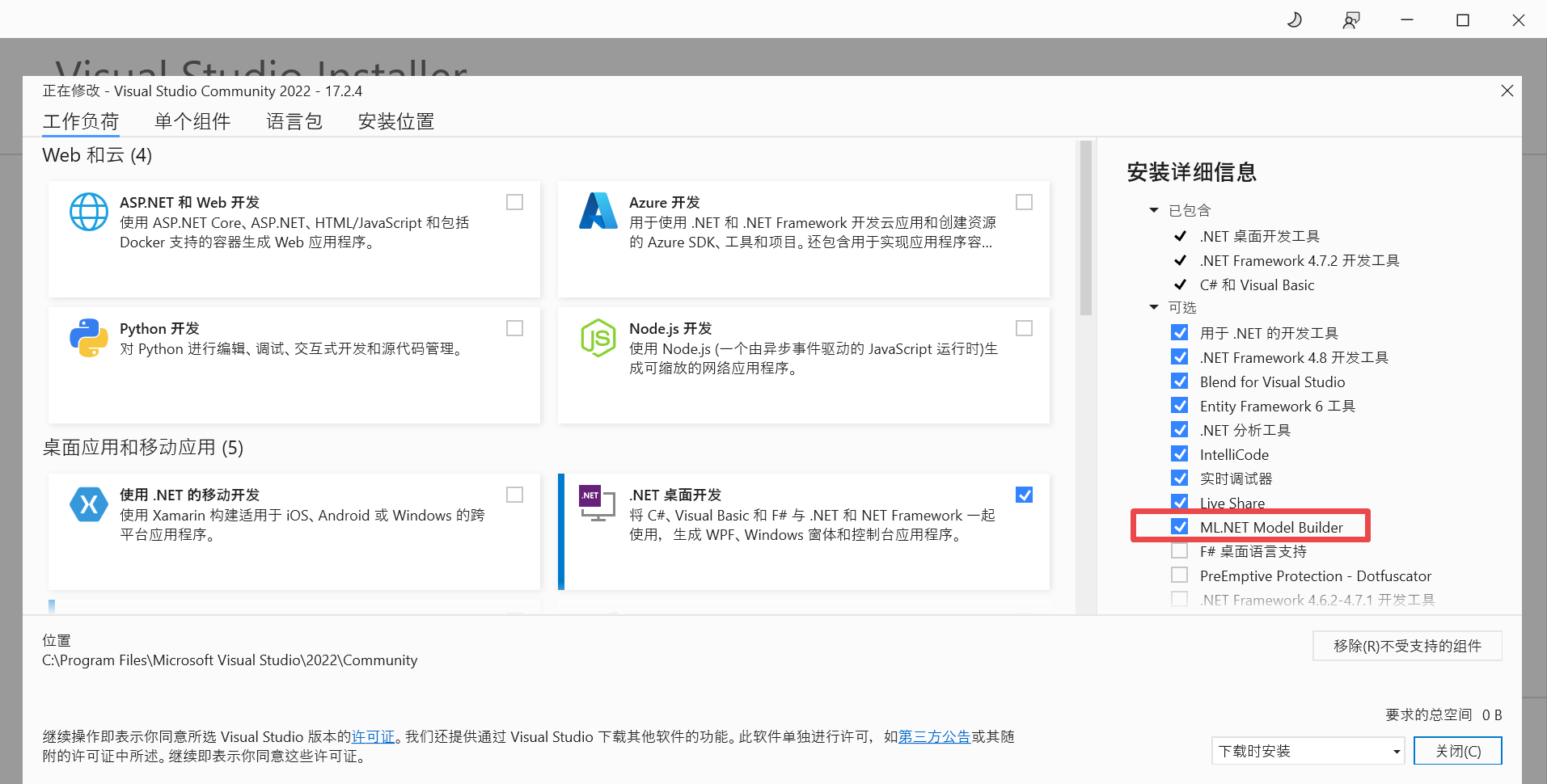Click the Xamarin mobile development icon
The height and width of the screenshot is (784, 1547).
[88, 504]
